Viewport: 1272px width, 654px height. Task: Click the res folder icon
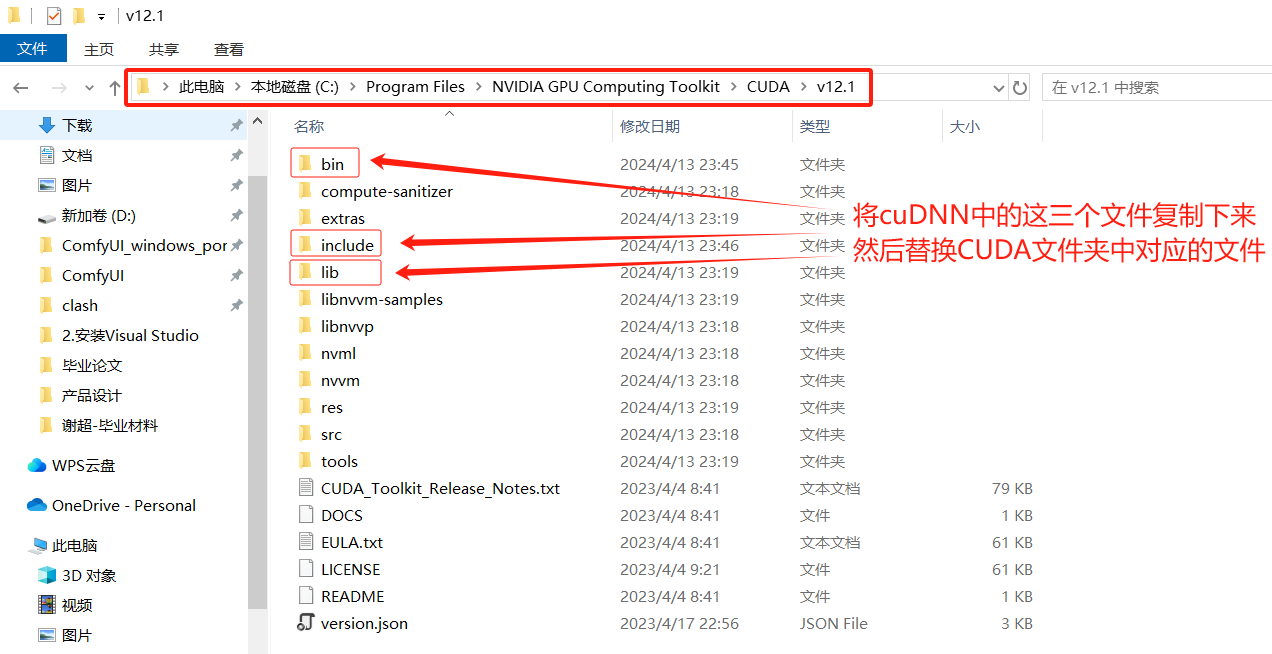click(305, 407)
